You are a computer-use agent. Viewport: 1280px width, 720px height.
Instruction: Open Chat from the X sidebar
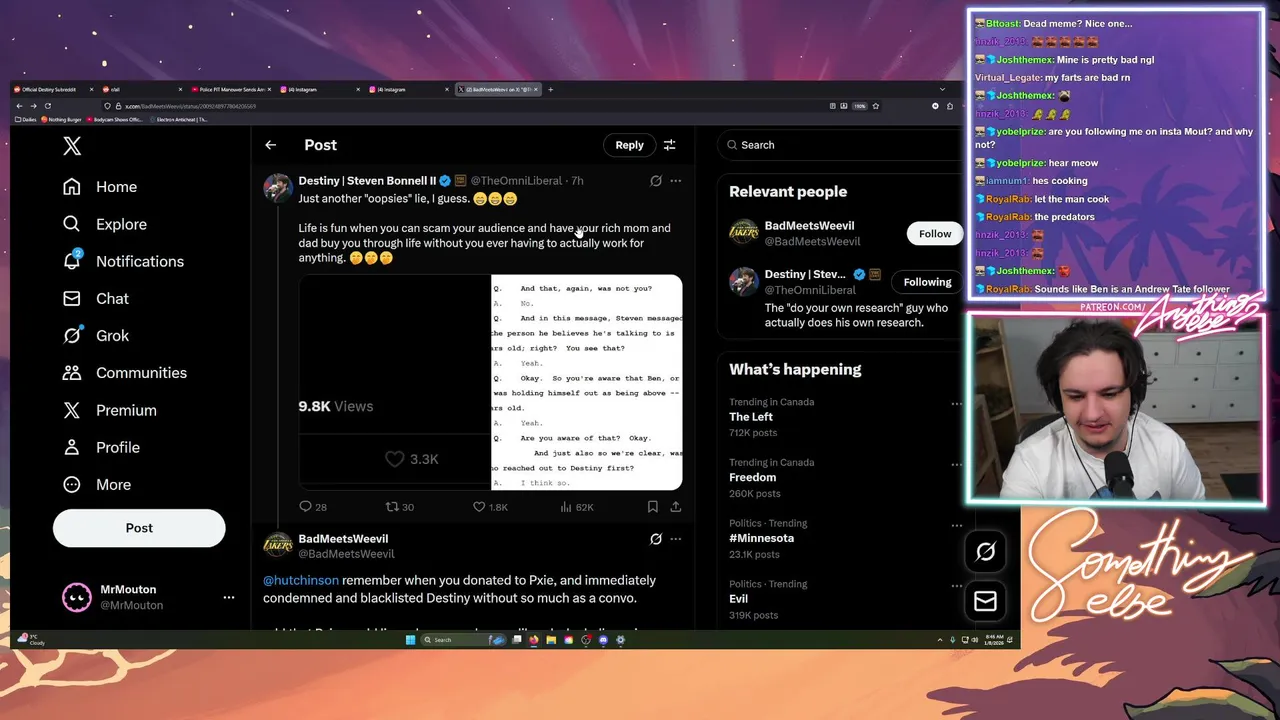coord(96,298)
